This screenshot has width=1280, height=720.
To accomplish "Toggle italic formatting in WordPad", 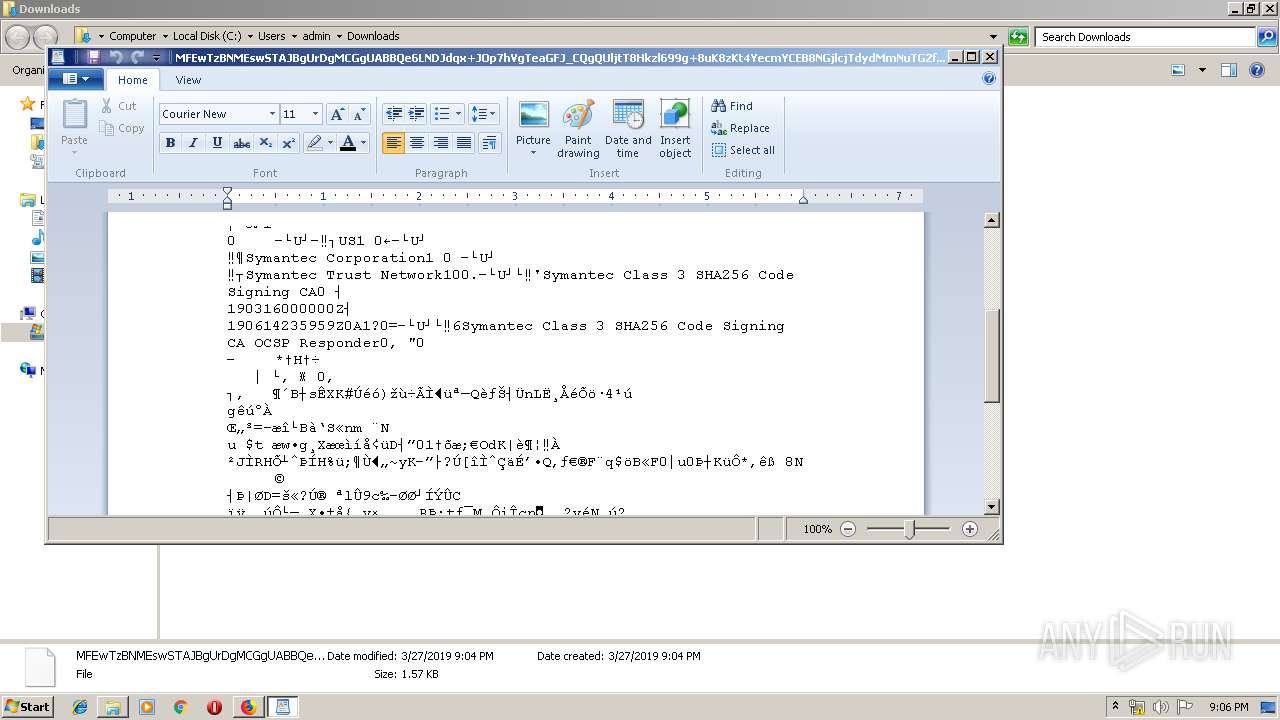I will point(193,143).
